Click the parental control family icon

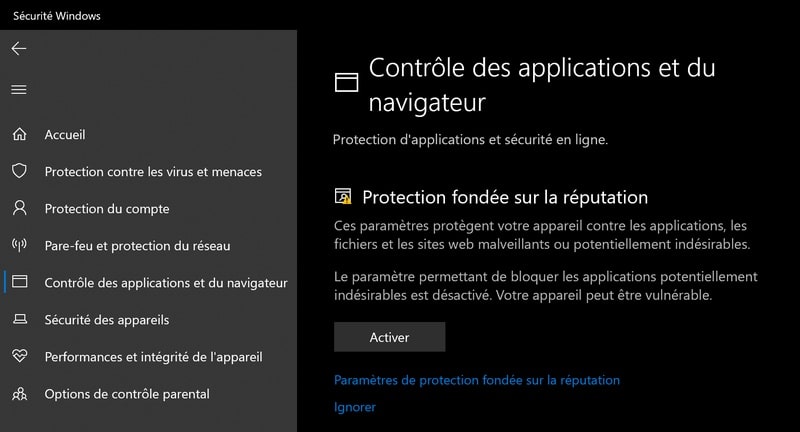(x=19, y=393)
